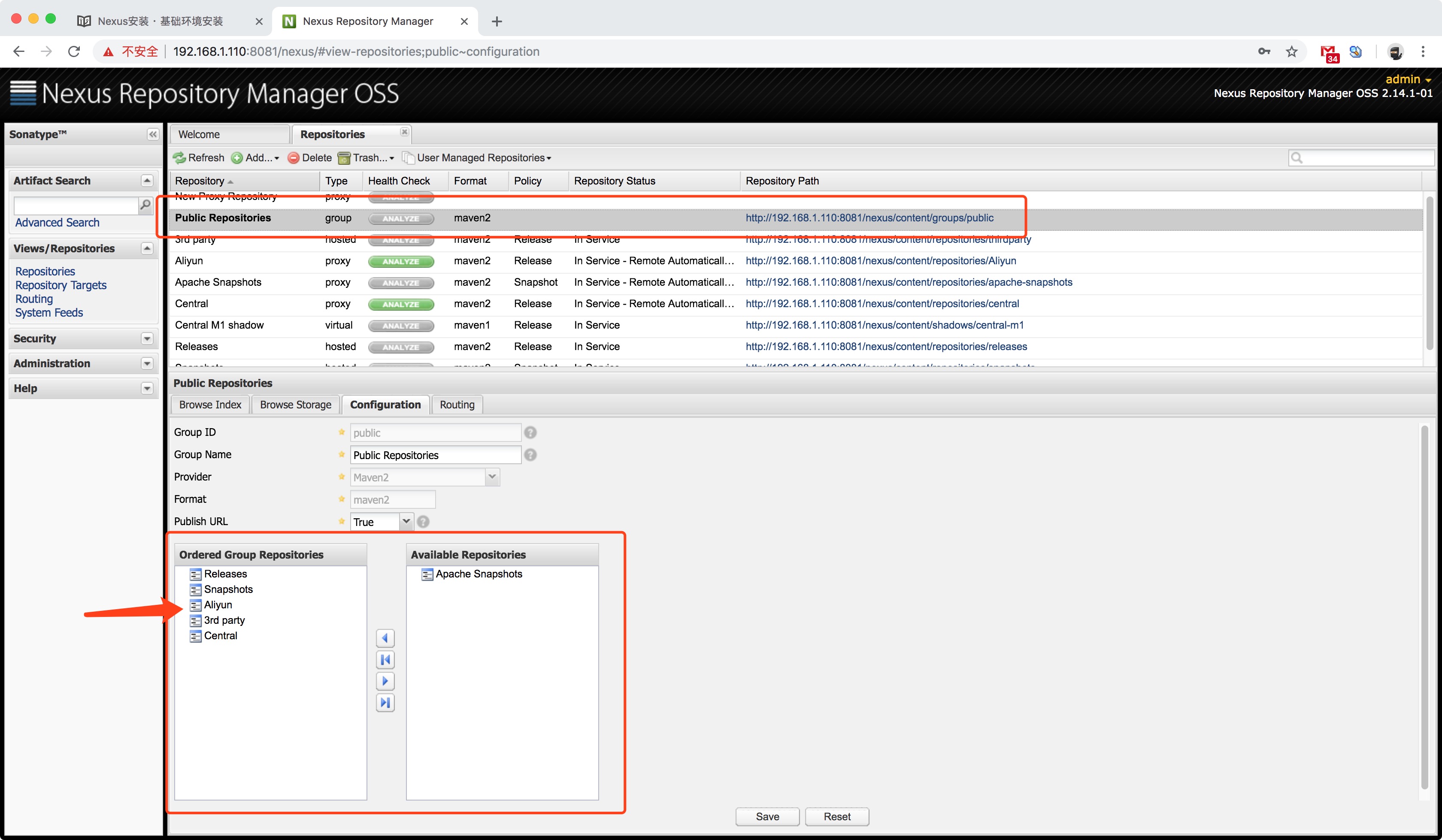The image size is (1442, 840).
Task: Expand the Security sidebar section
Action: (147, 339)
